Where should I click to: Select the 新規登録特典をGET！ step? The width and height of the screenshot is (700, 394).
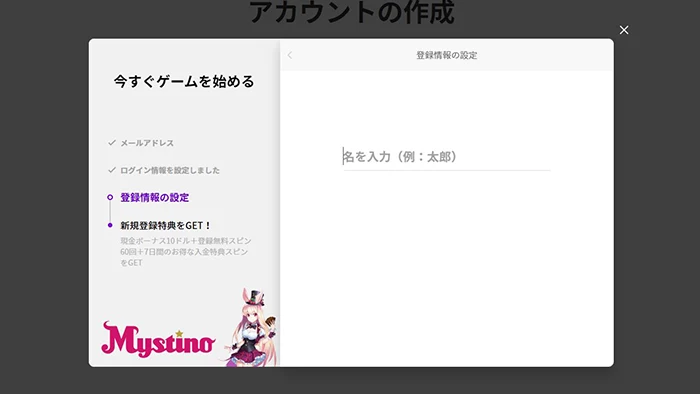(166, 225)
